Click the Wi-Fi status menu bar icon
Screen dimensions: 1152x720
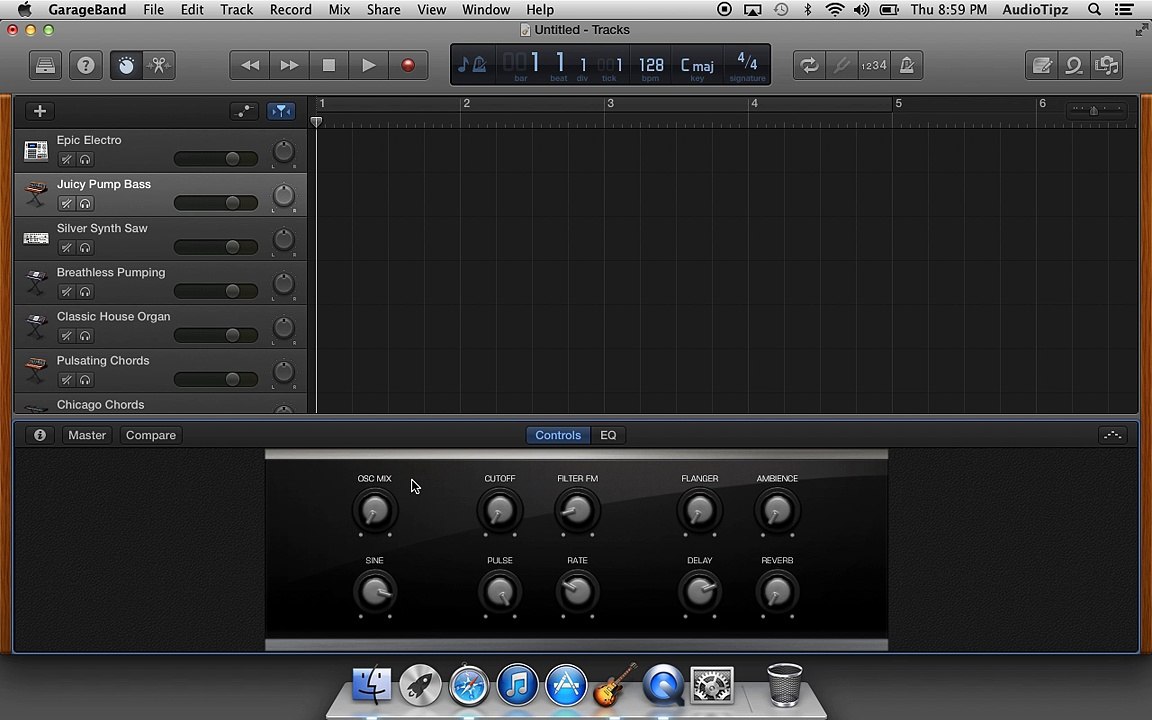pyautogui.click(x=835, y=10)
